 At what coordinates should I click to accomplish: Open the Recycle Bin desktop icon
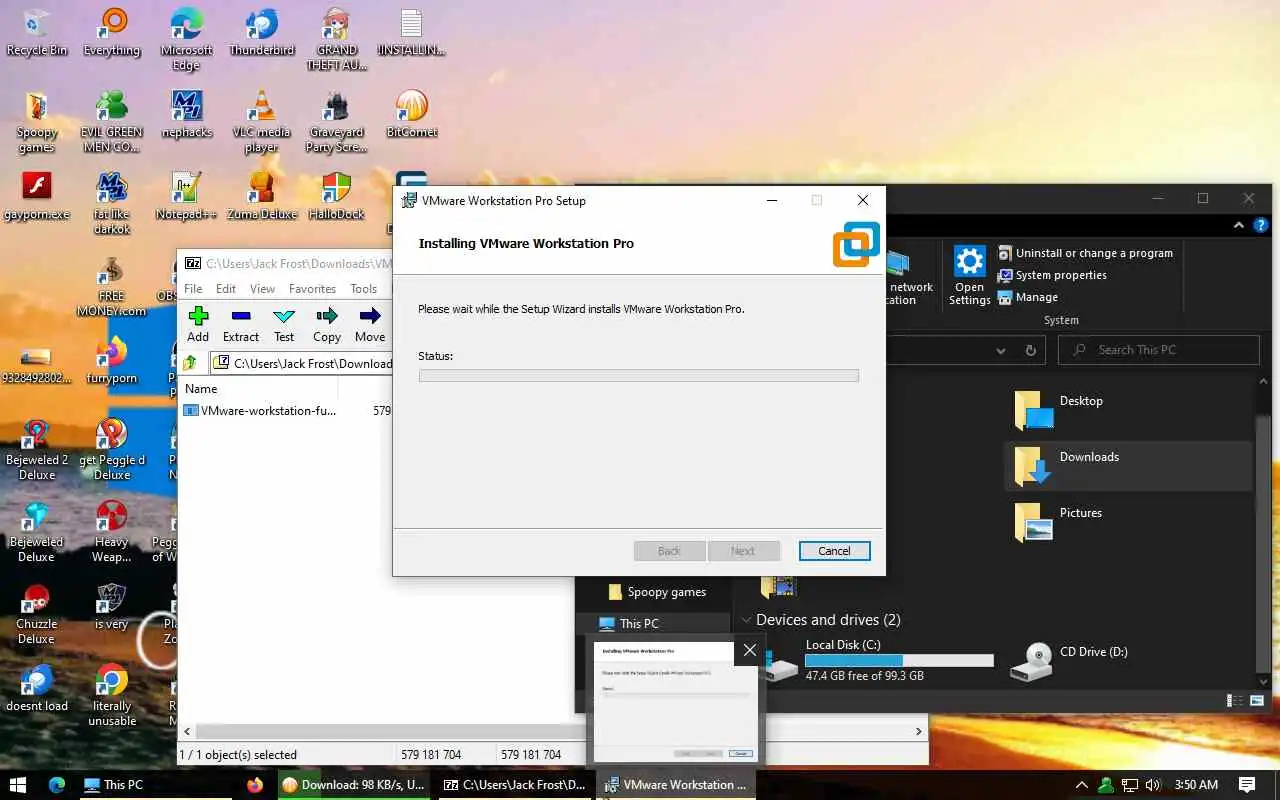(x=37, y=32)
